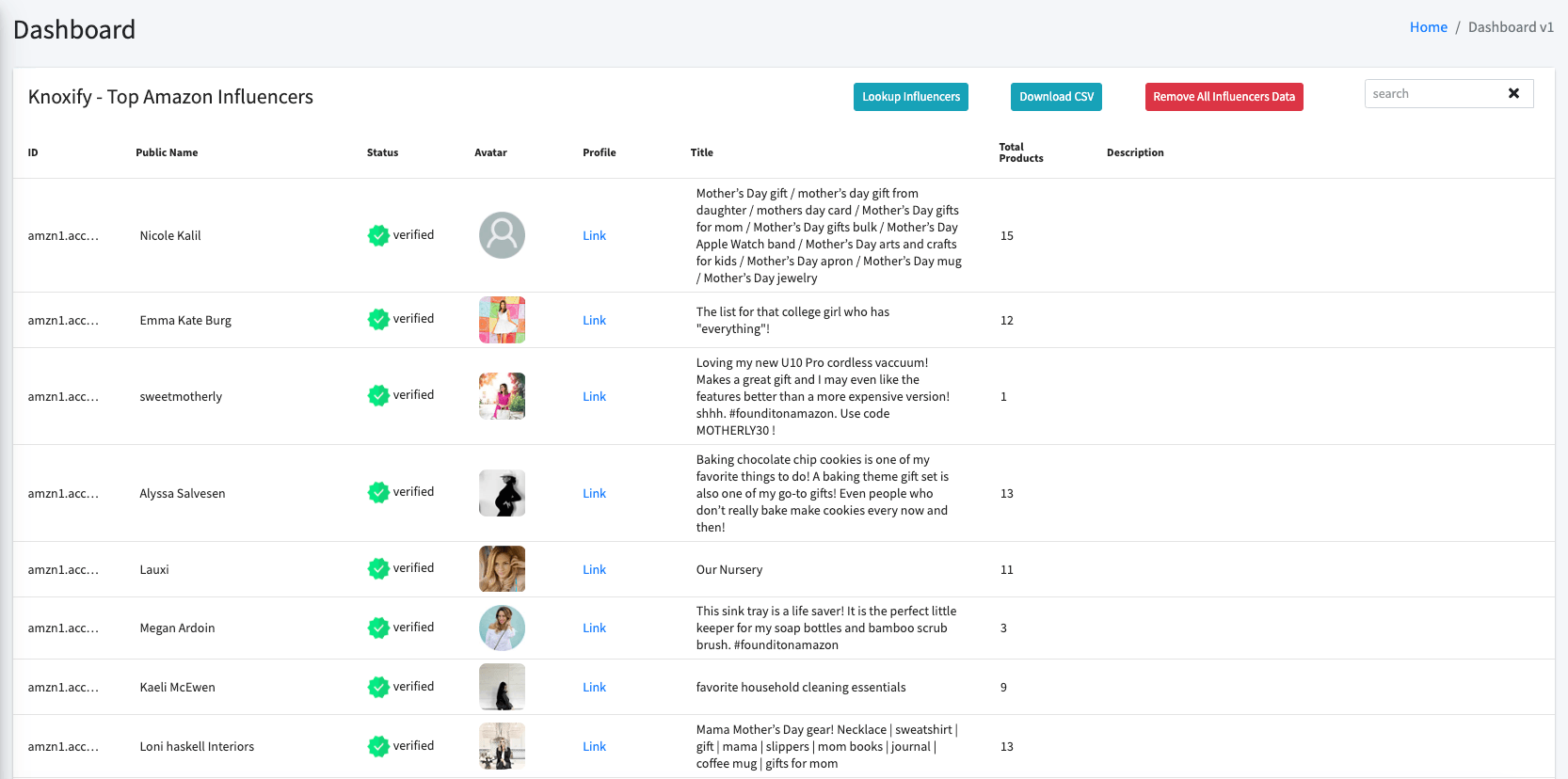Click sweetmotherly's avatar image
Image resolution: width=1568 pixels, height=779 pixels.
(502, 396)
